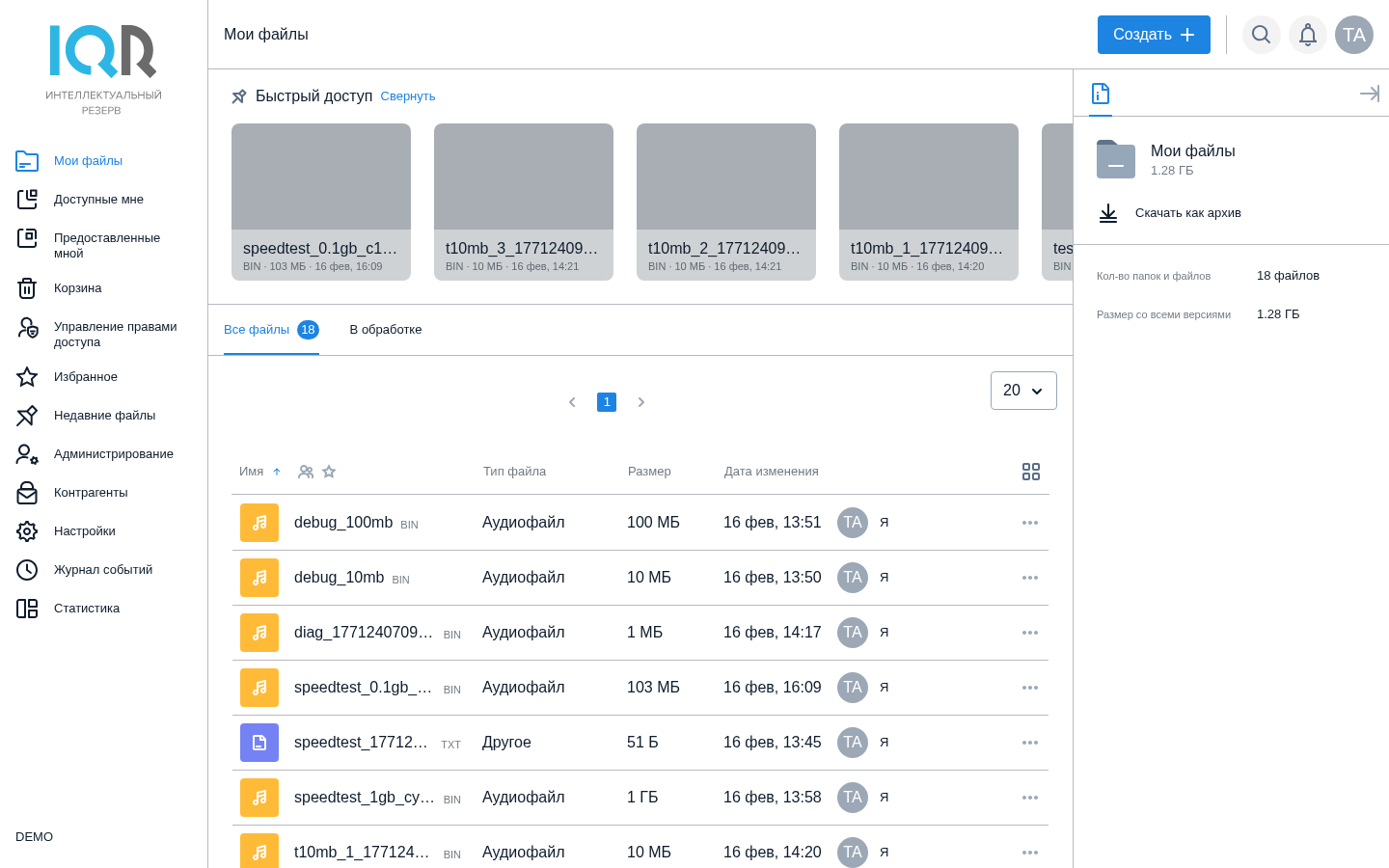The image size is (1389, 868).
Task: Open the TA user avatar menu
Action: pos(1353,35)
